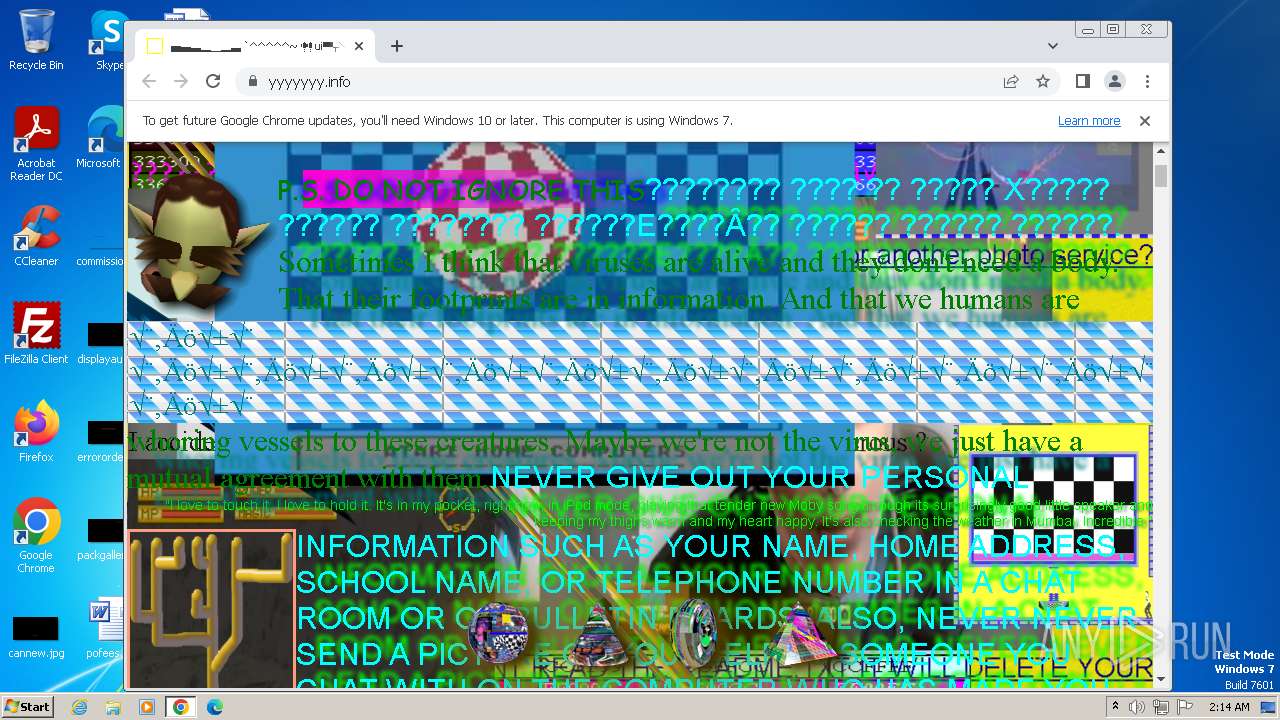Dismiss the Chrome update notification bar
Image resolution: width=1280 pixels, height=720 pixels.
point(1145,121)
